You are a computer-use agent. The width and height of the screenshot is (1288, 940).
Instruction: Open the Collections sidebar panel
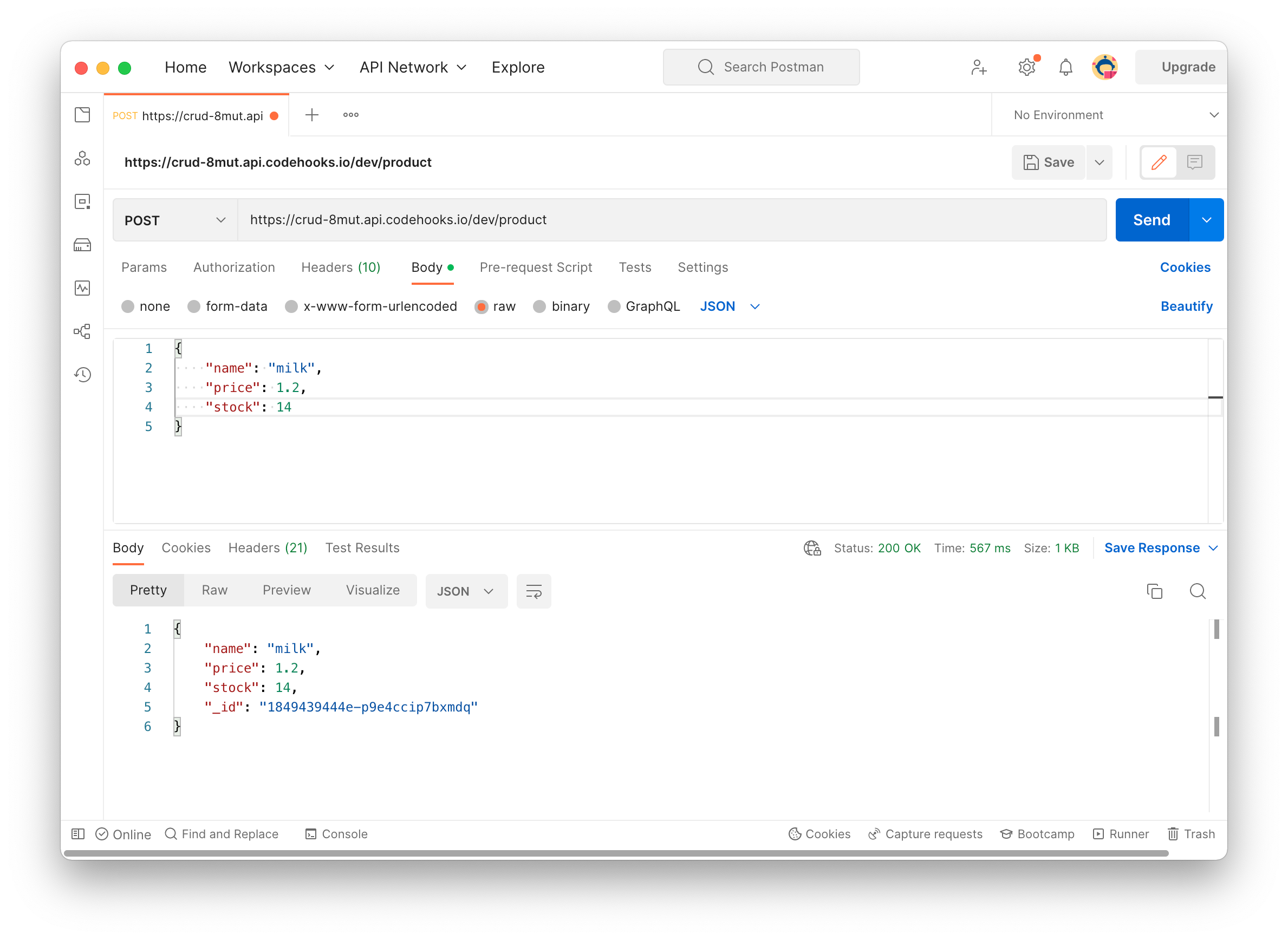[x=82, y=114]
